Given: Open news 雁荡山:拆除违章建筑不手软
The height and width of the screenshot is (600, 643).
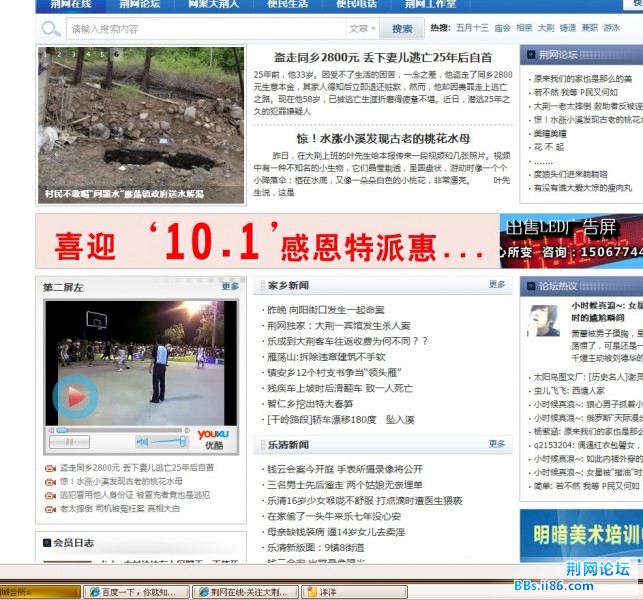Looking at the screenshot, I should 326,357.
